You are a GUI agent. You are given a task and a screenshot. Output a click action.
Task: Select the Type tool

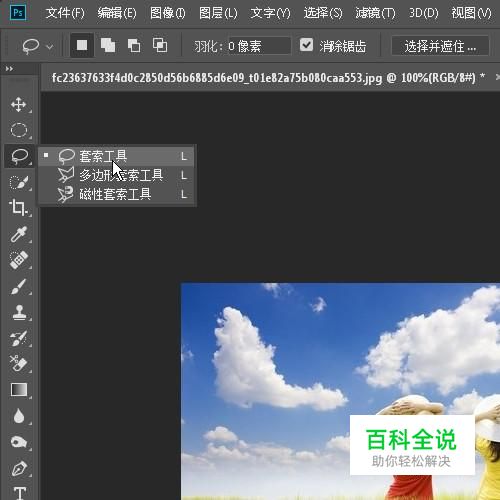click(19, 493)
